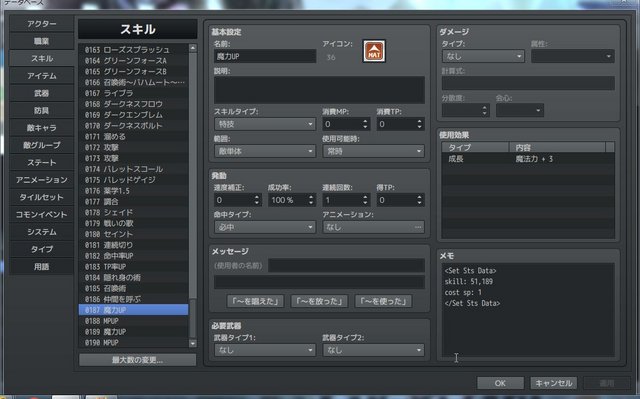Confirm with the OK button
640x399 pixels.
pyautogui.click(x=500, y=383)
